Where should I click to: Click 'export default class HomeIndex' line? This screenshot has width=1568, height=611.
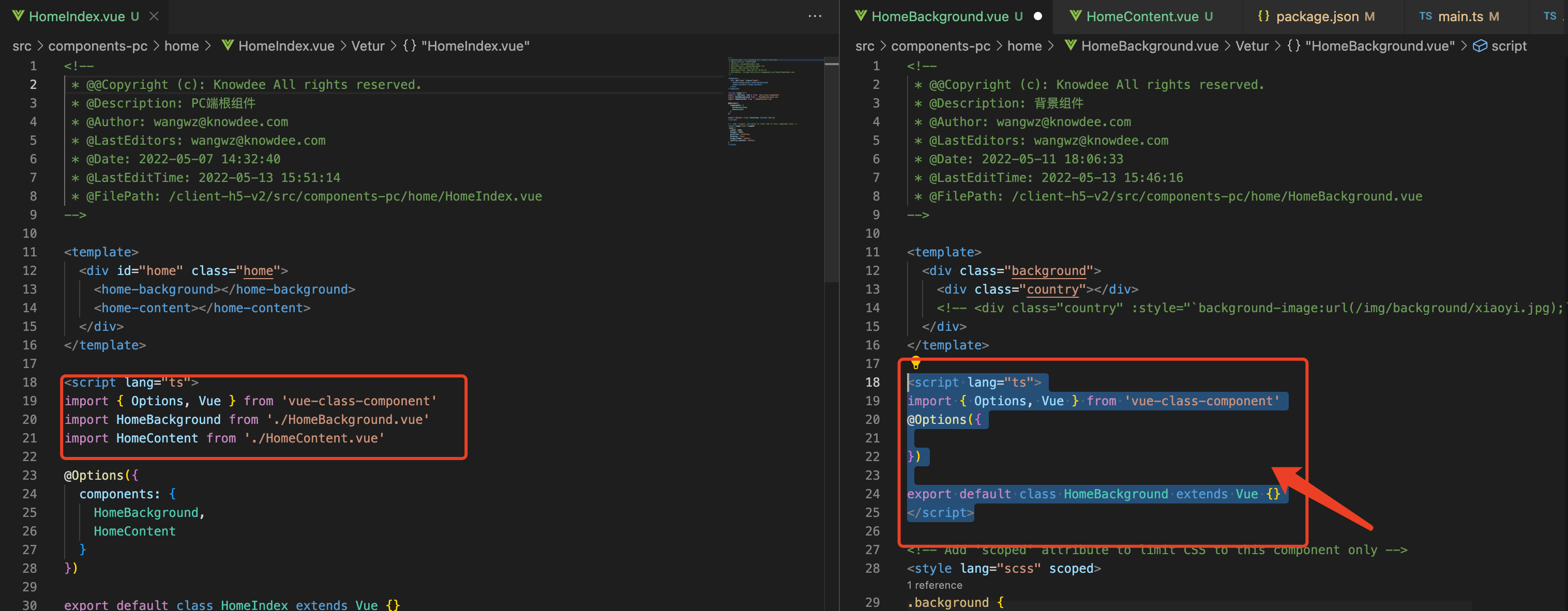(232, 604)
